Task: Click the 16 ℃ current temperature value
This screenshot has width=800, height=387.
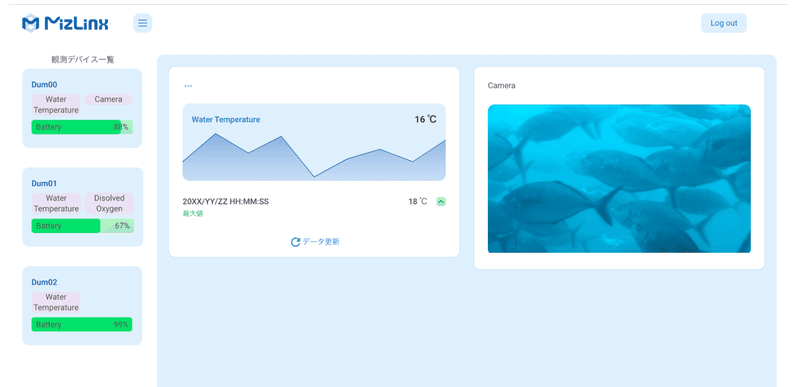Action: [426, 119]
